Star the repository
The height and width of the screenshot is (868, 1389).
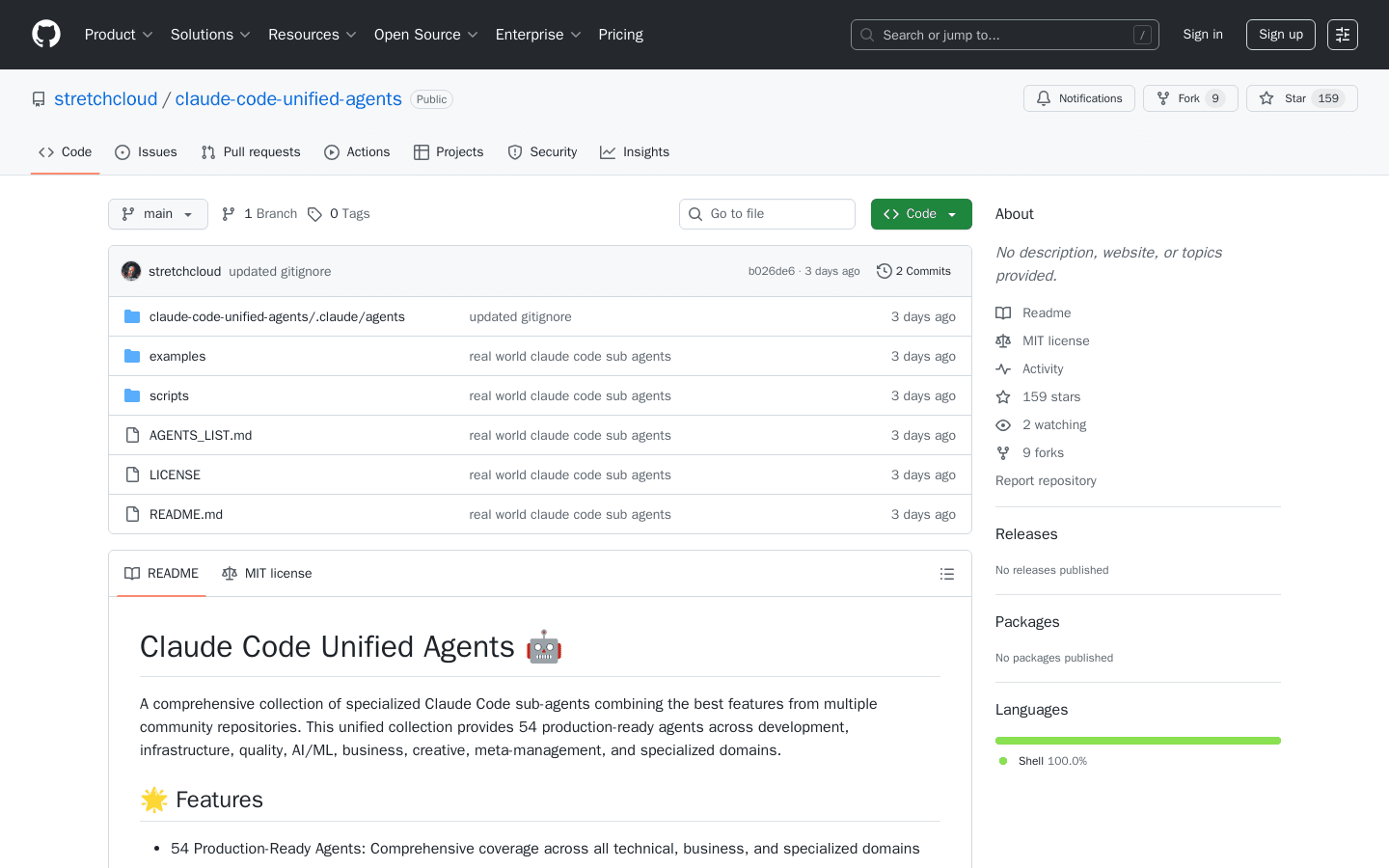click(1301, 97)
